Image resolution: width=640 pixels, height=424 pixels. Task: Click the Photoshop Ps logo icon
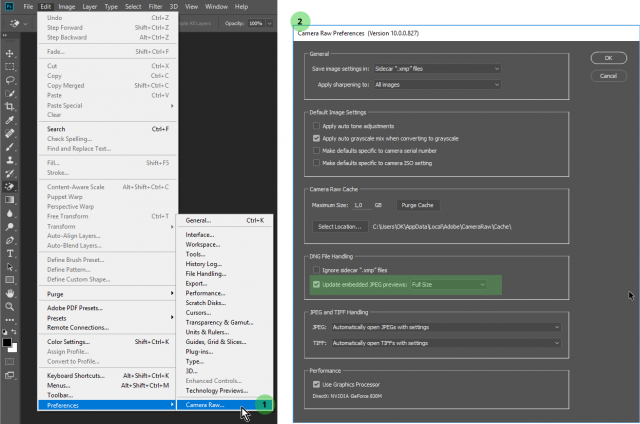[9, 6]
